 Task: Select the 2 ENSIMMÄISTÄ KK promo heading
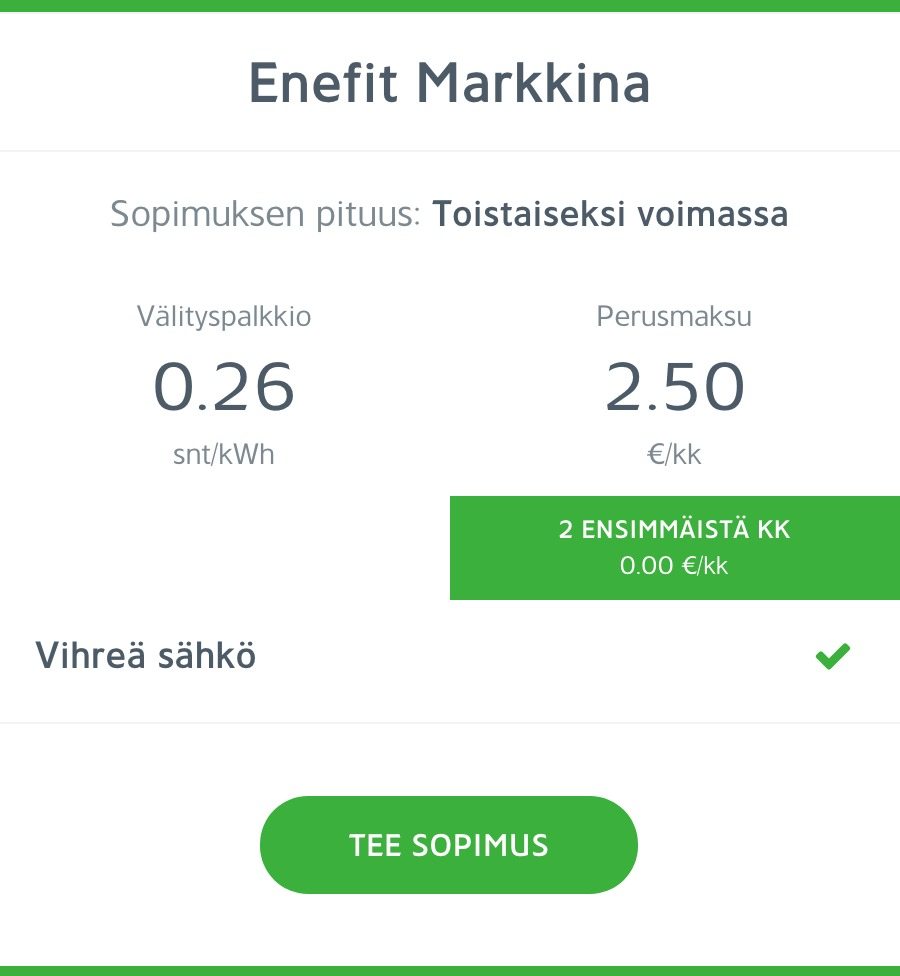674,529
